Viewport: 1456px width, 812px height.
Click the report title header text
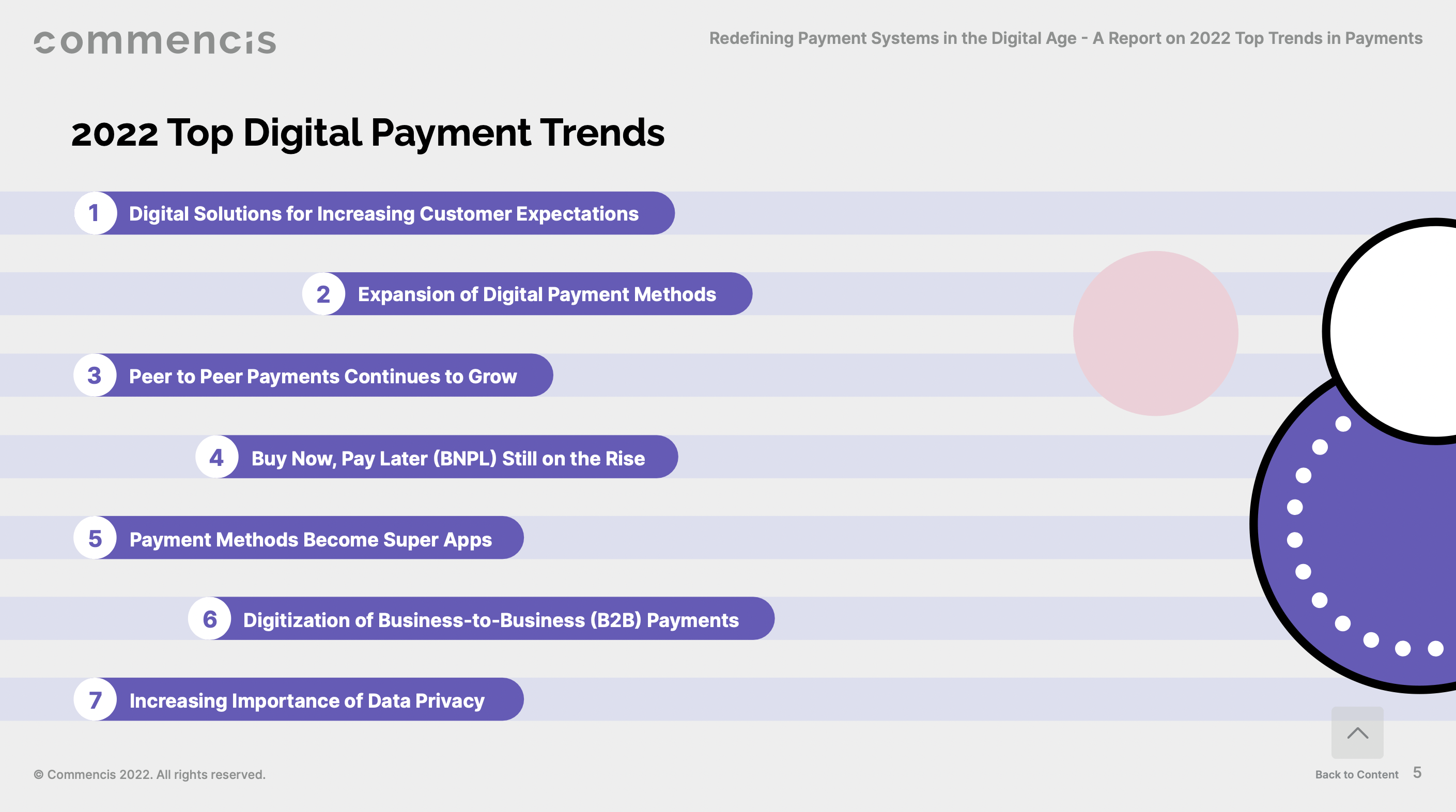click(1065, 38)
